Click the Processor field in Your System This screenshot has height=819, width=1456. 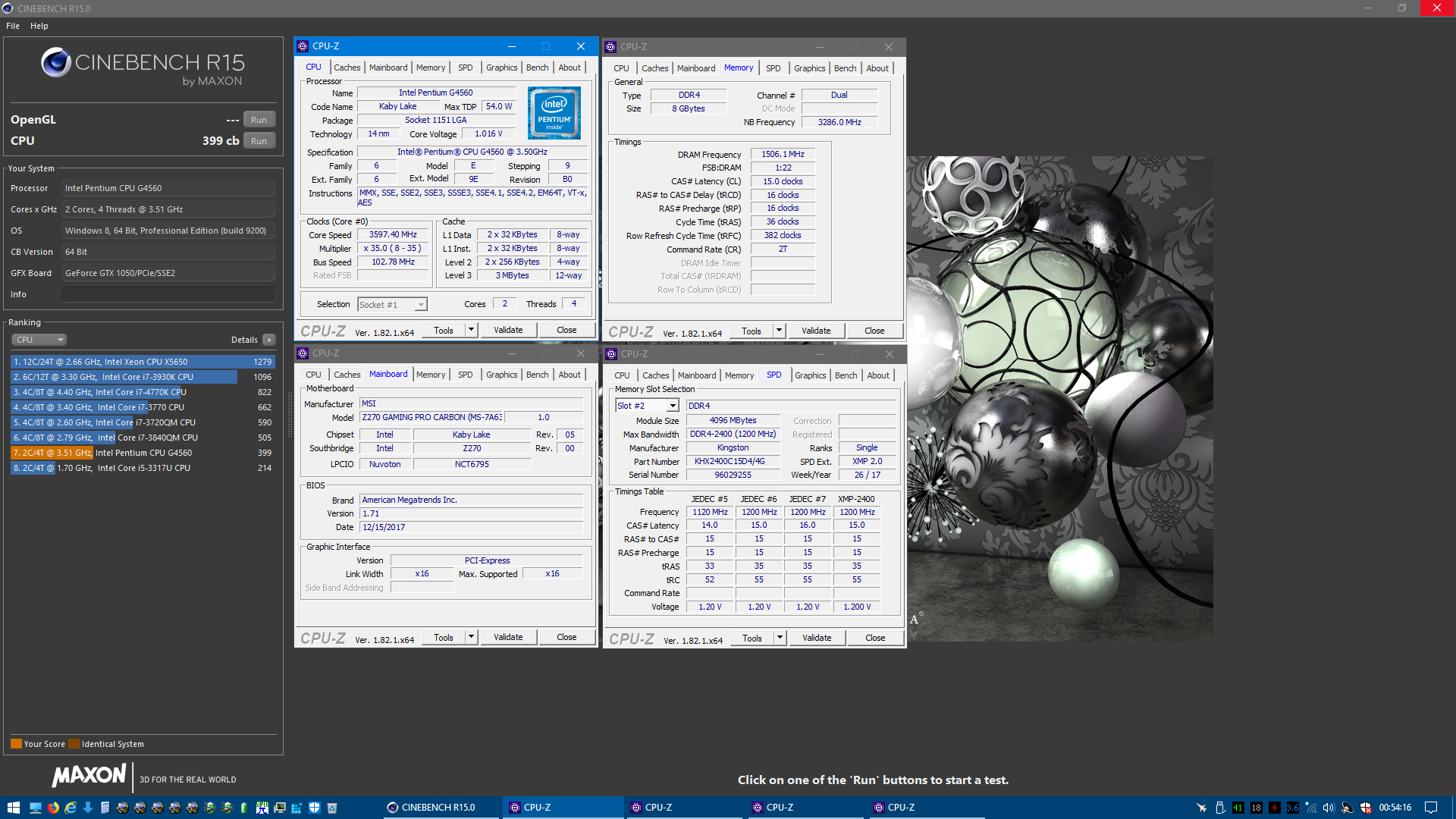click(x=168, y=188)
